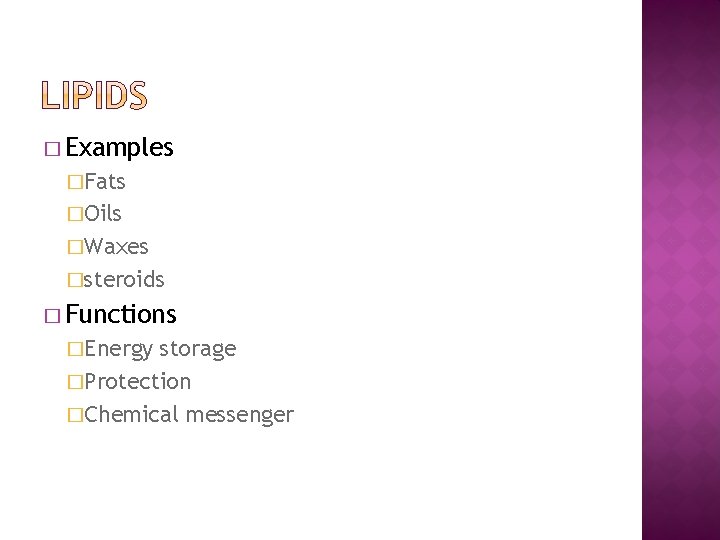
Task: Click the purple diamond-patterned side panel
Action: click(x=680, y=270)
